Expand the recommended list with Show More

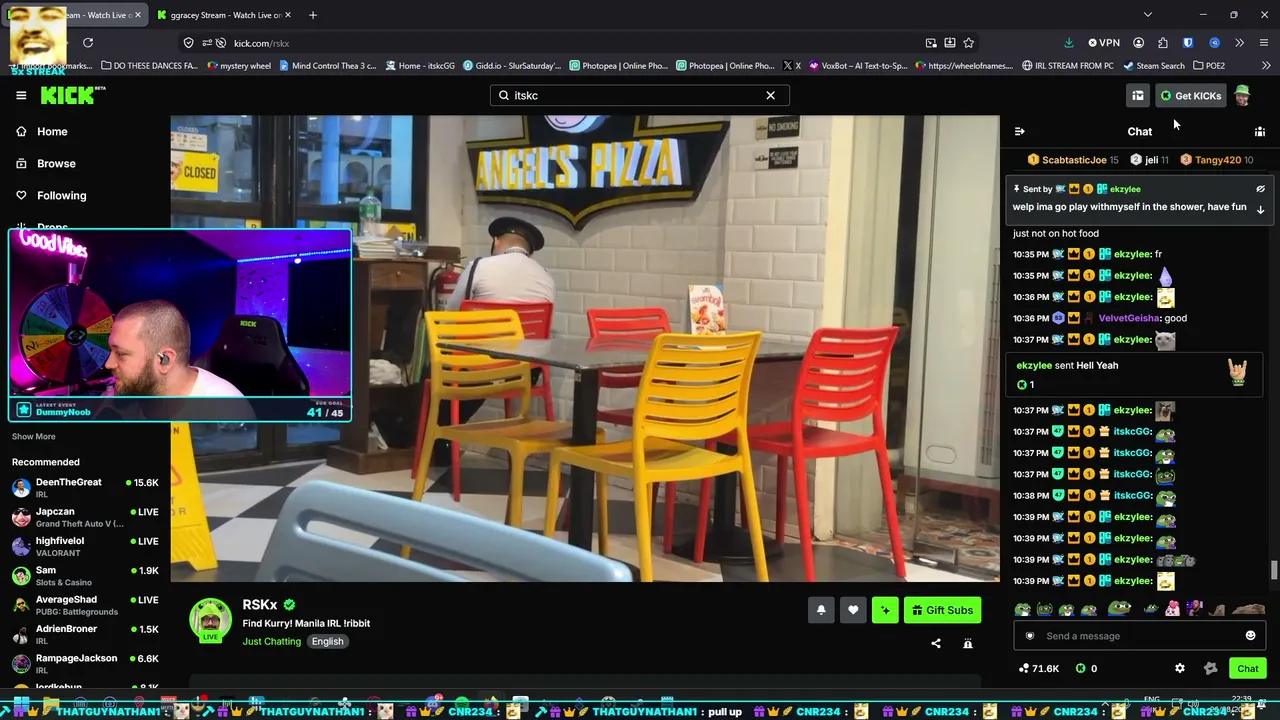point(34,436)
